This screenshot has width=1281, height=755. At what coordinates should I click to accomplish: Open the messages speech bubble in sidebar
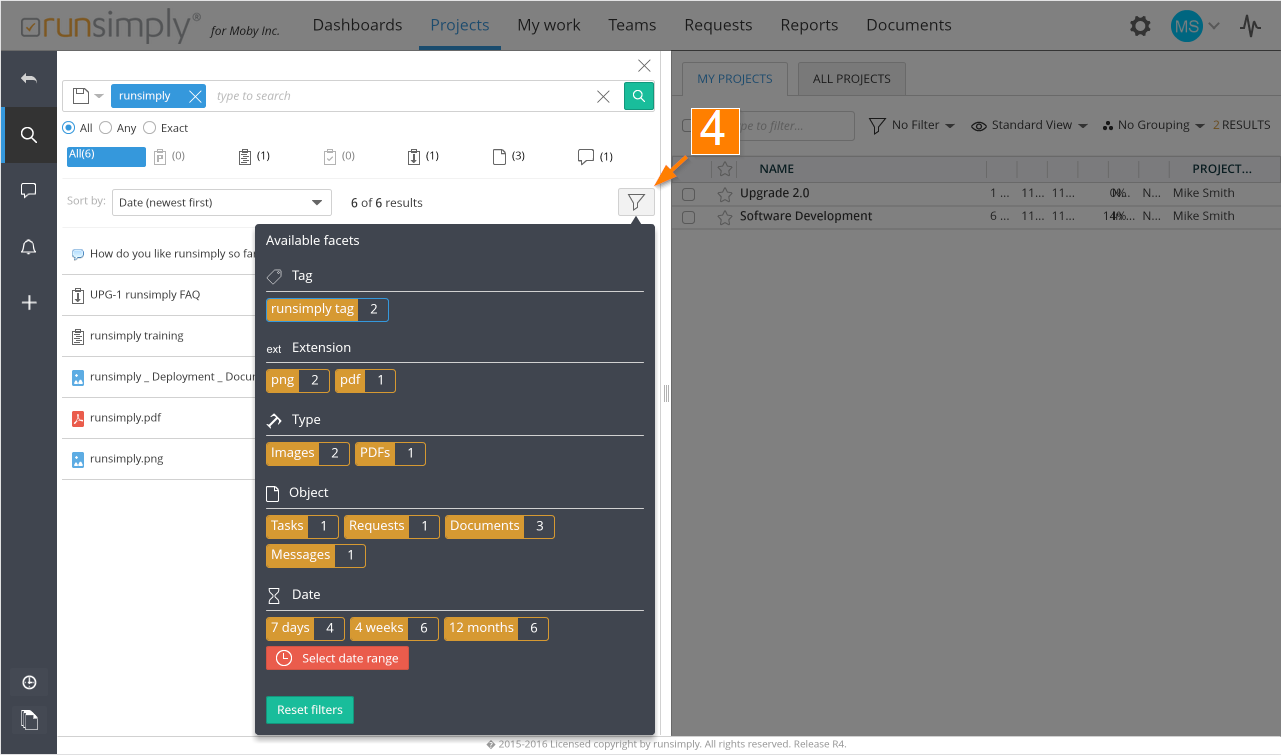coord(29,191)
